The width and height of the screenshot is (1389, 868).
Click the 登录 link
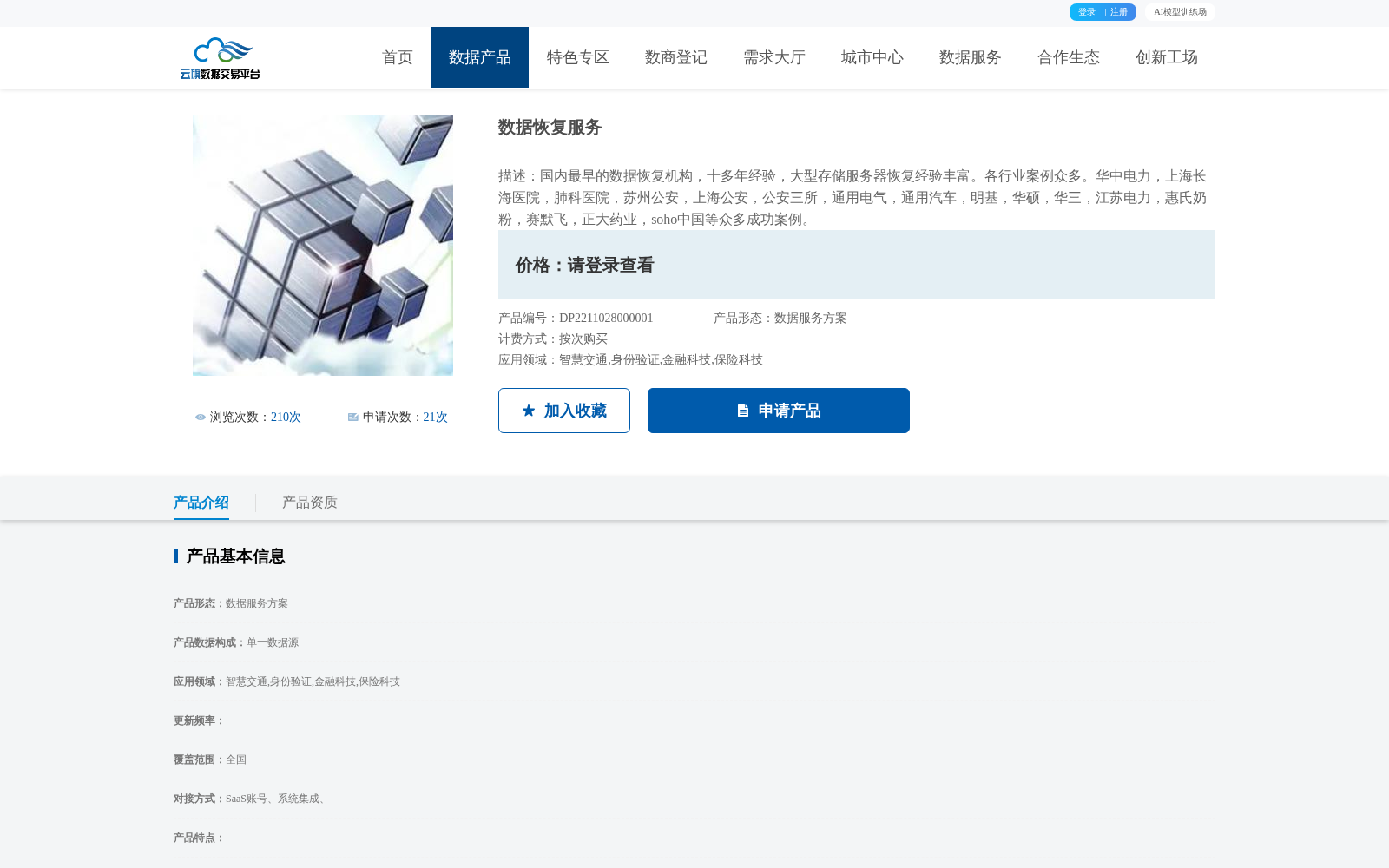[x=1087, y=12]
